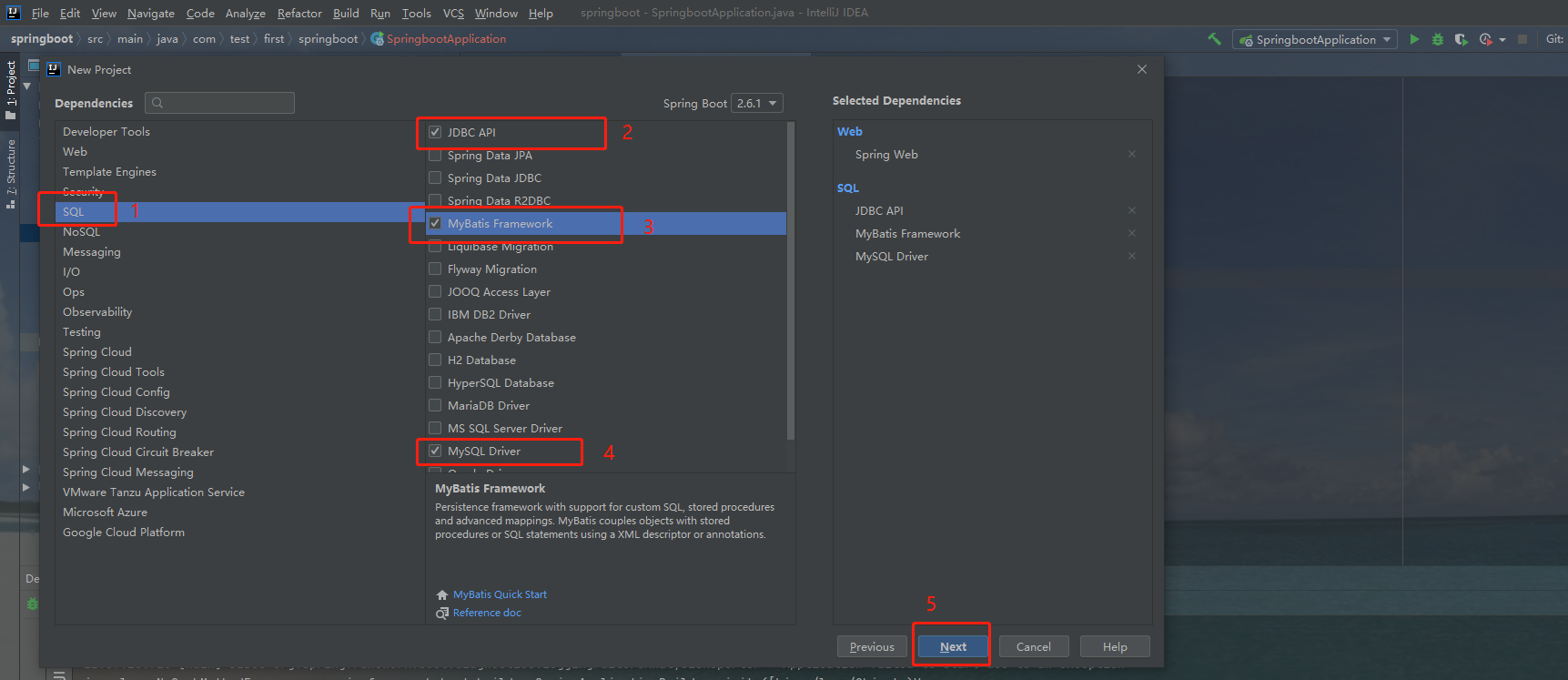Click the gray Stop square icon
Screen dimensions: 1568x680
coord(1522,39)
